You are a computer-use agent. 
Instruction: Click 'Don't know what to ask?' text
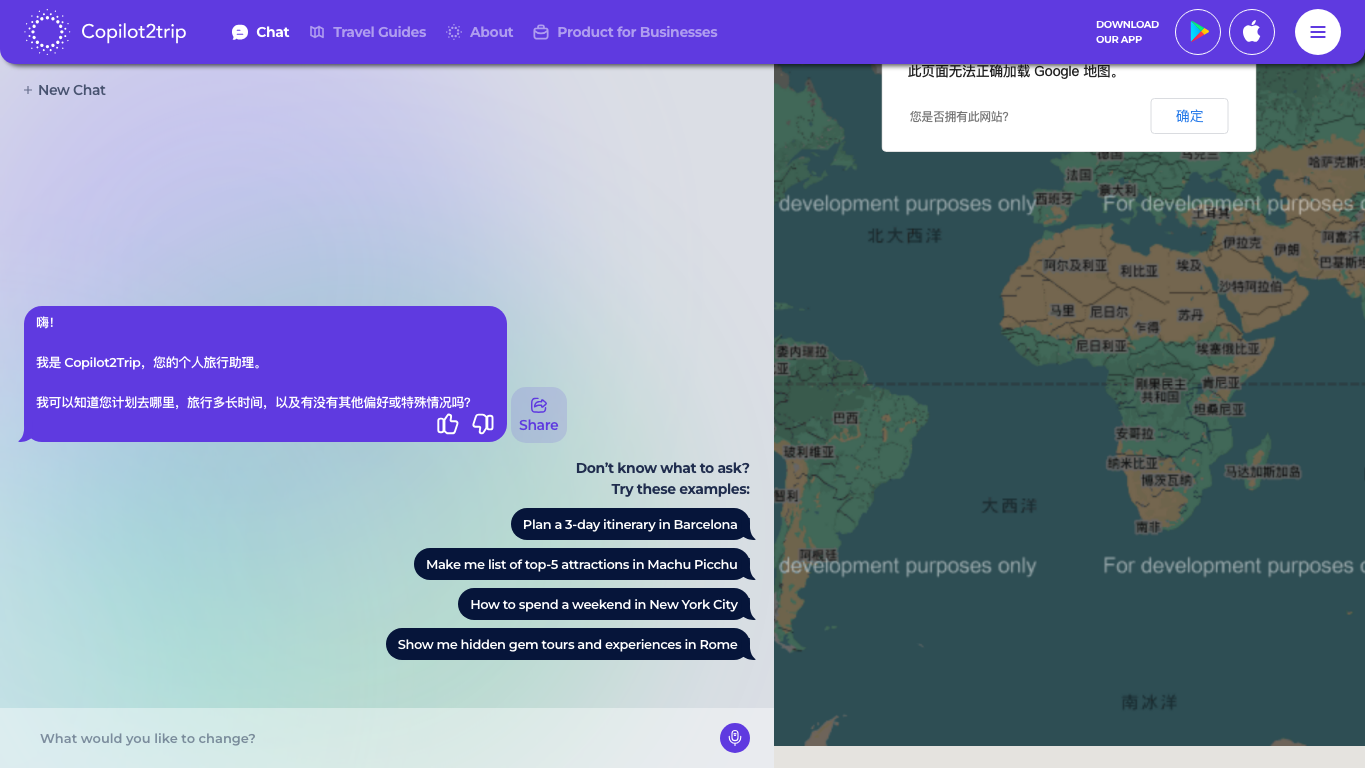coord(662,468)
